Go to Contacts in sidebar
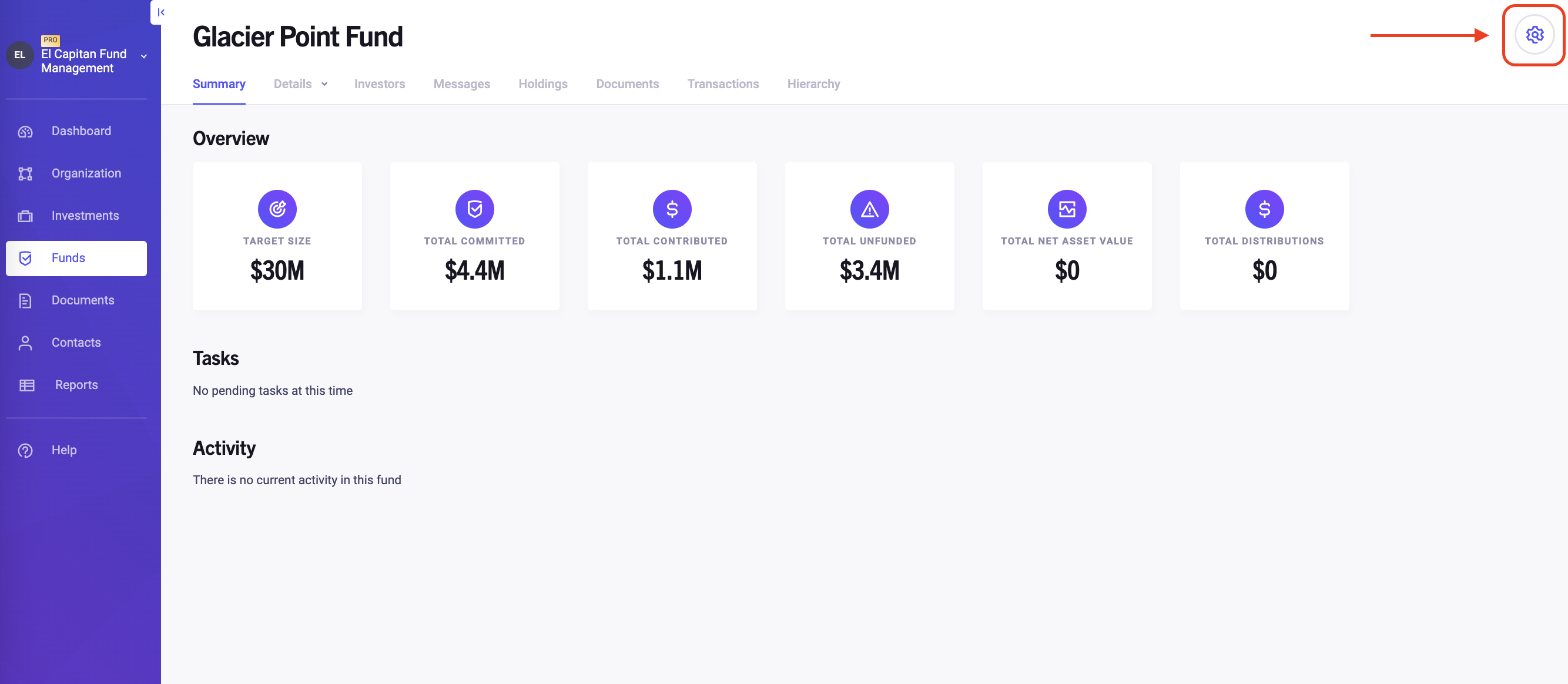 point(76,343)
